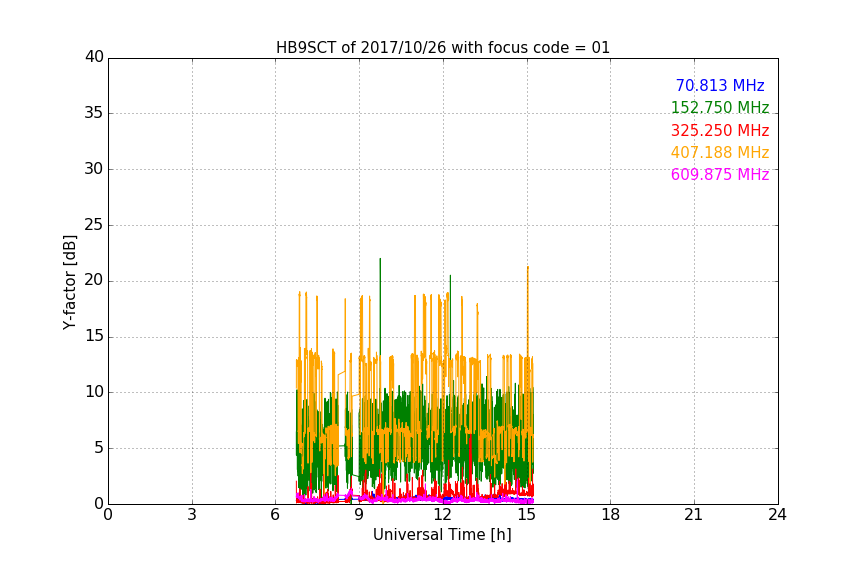Click the x-axis tick label 18
This screenshot has width=864, height=576.
(x=611, y=515)
